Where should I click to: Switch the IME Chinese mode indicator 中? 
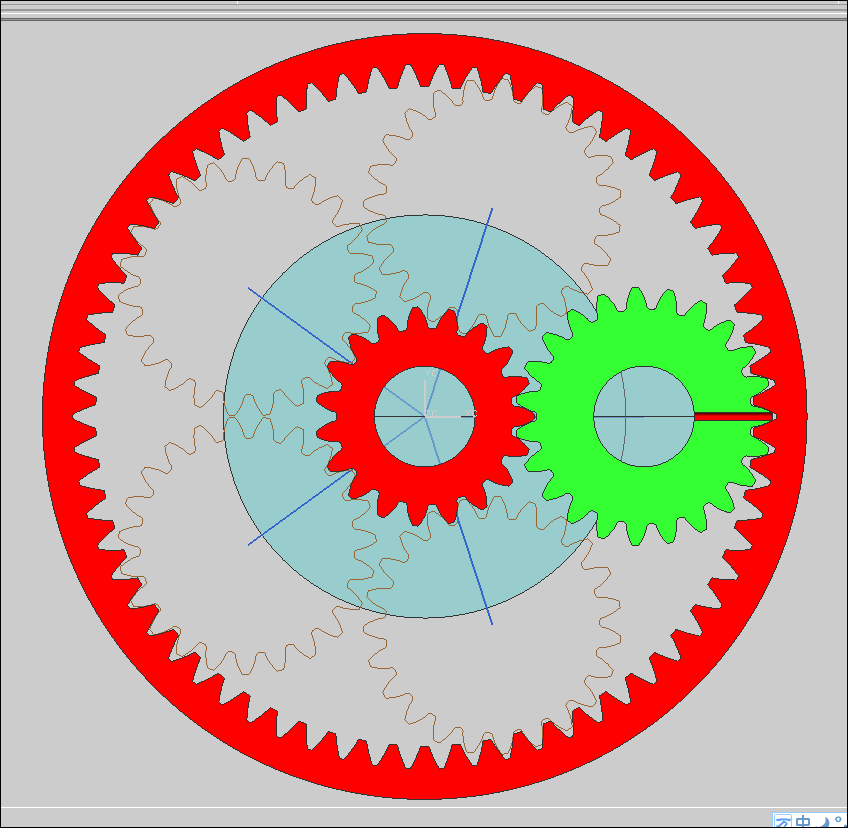coord(803,822)
